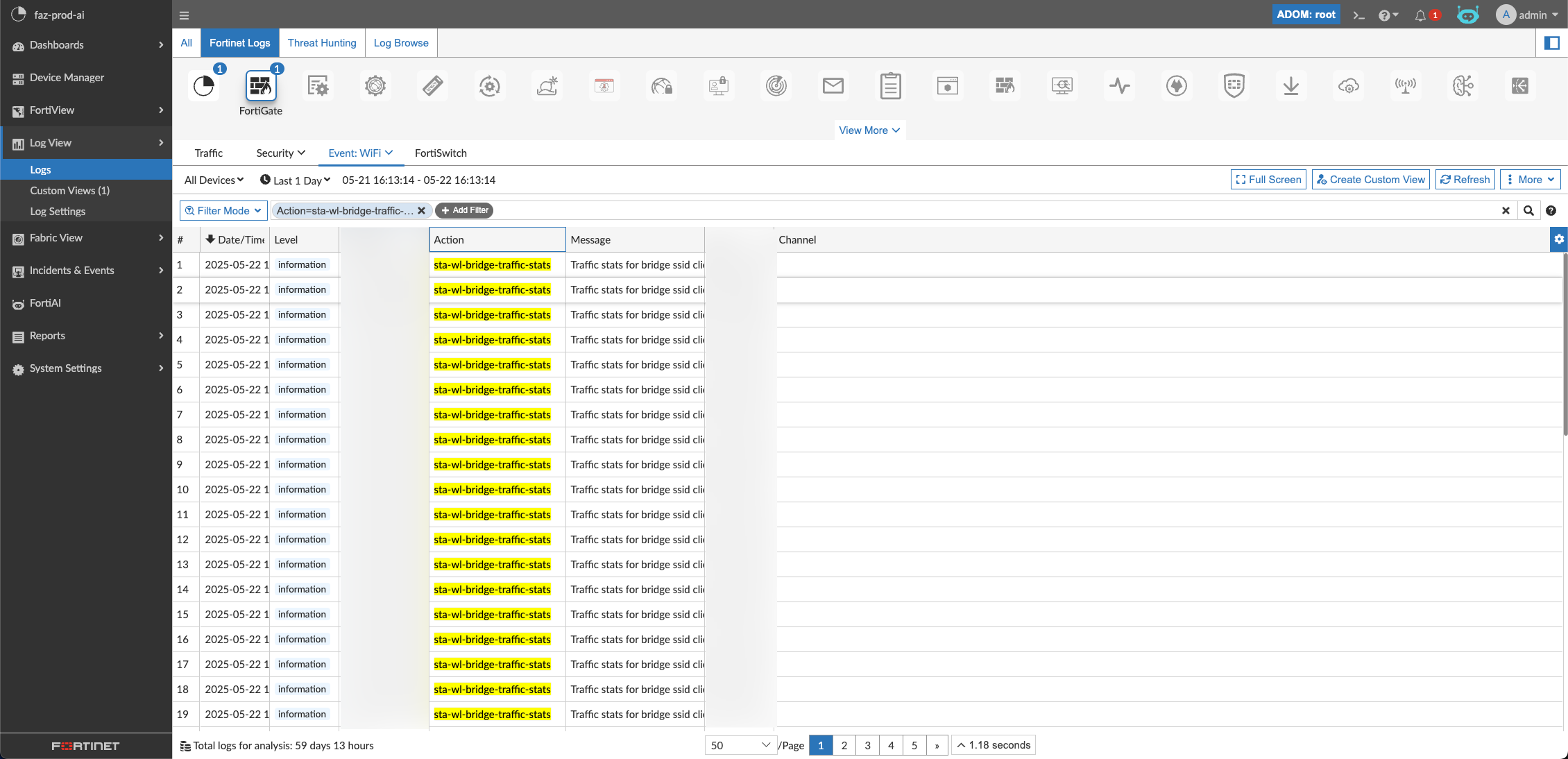Switch to the Threat Hunting tab

[322, 43]
